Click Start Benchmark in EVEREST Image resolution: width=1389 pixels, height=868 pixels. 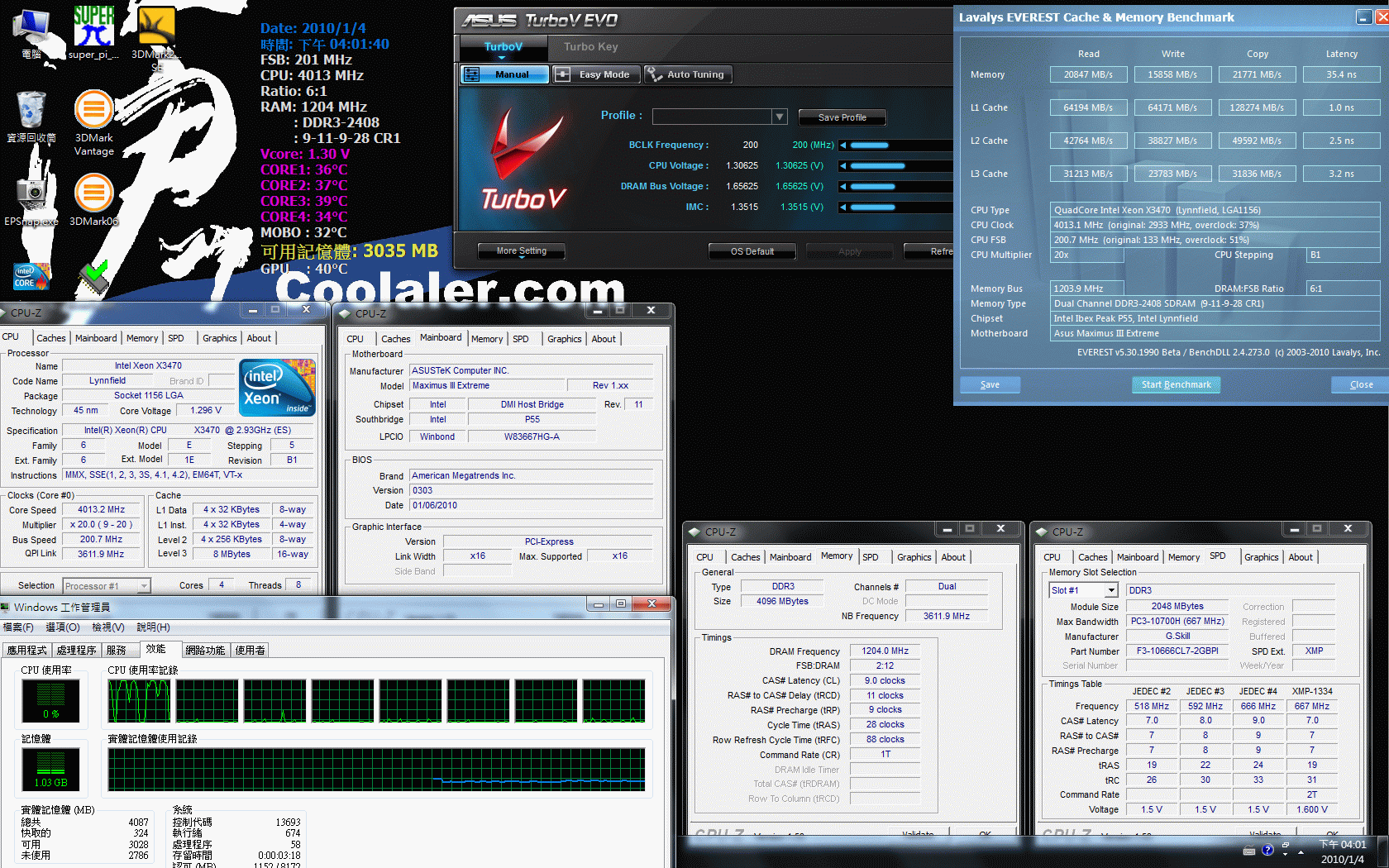[x=1176, y=384]
